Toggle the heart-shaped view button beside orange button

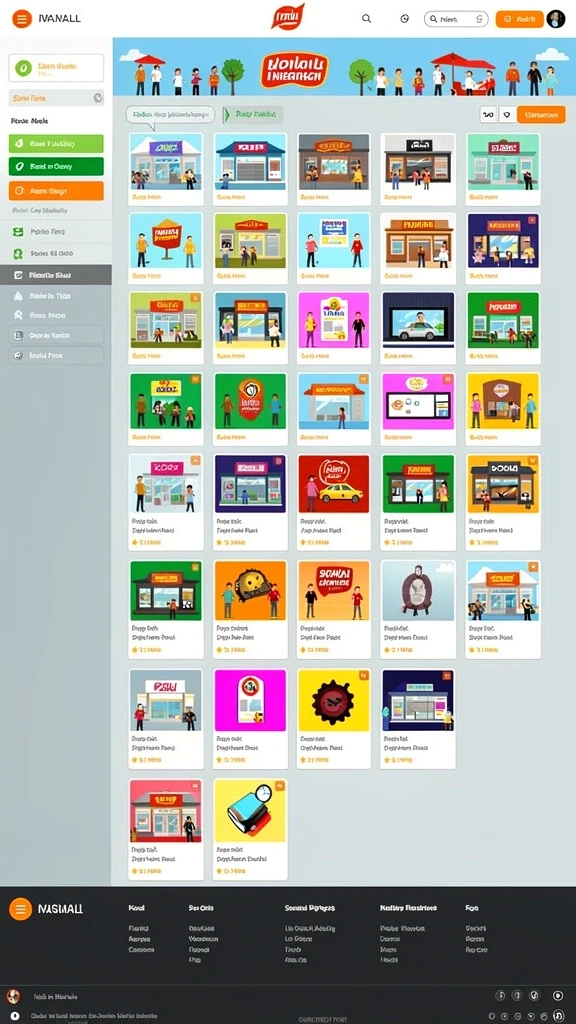507,115
